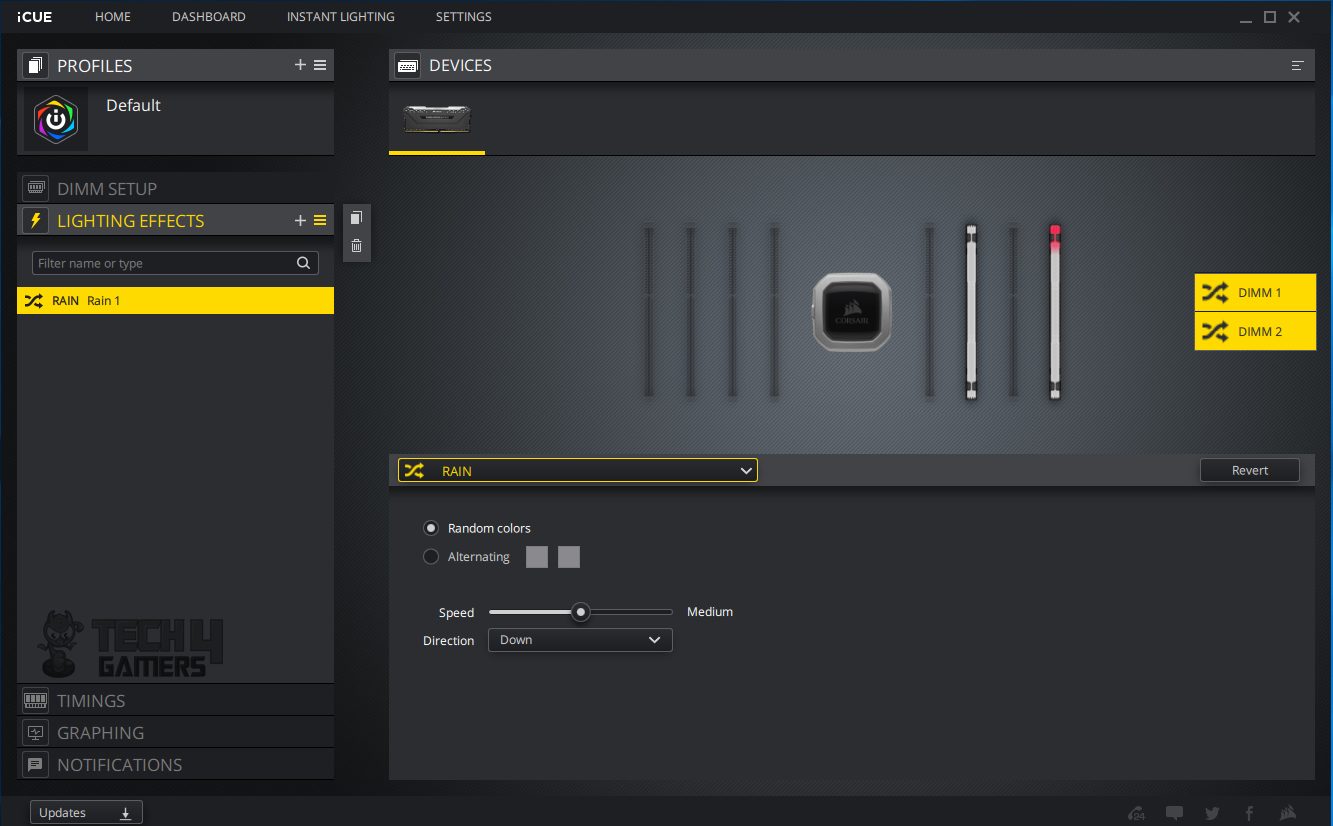Open the Direction dropdown set to Down

(x=580, y=640)
